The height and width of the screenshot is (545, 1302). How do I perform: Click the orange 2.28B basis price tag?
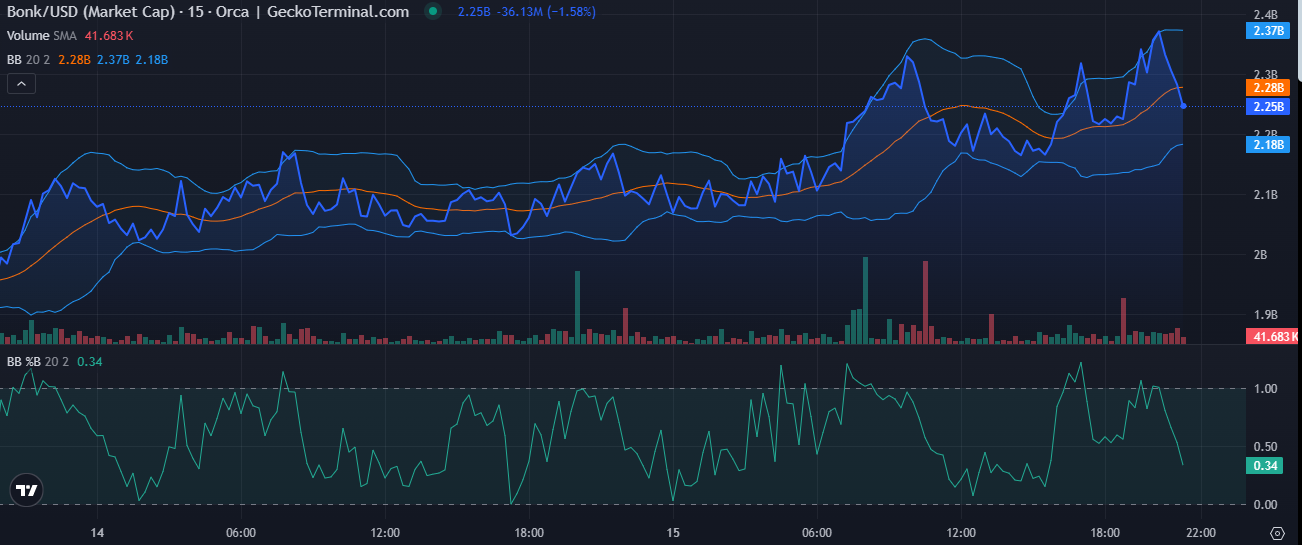1268,88
